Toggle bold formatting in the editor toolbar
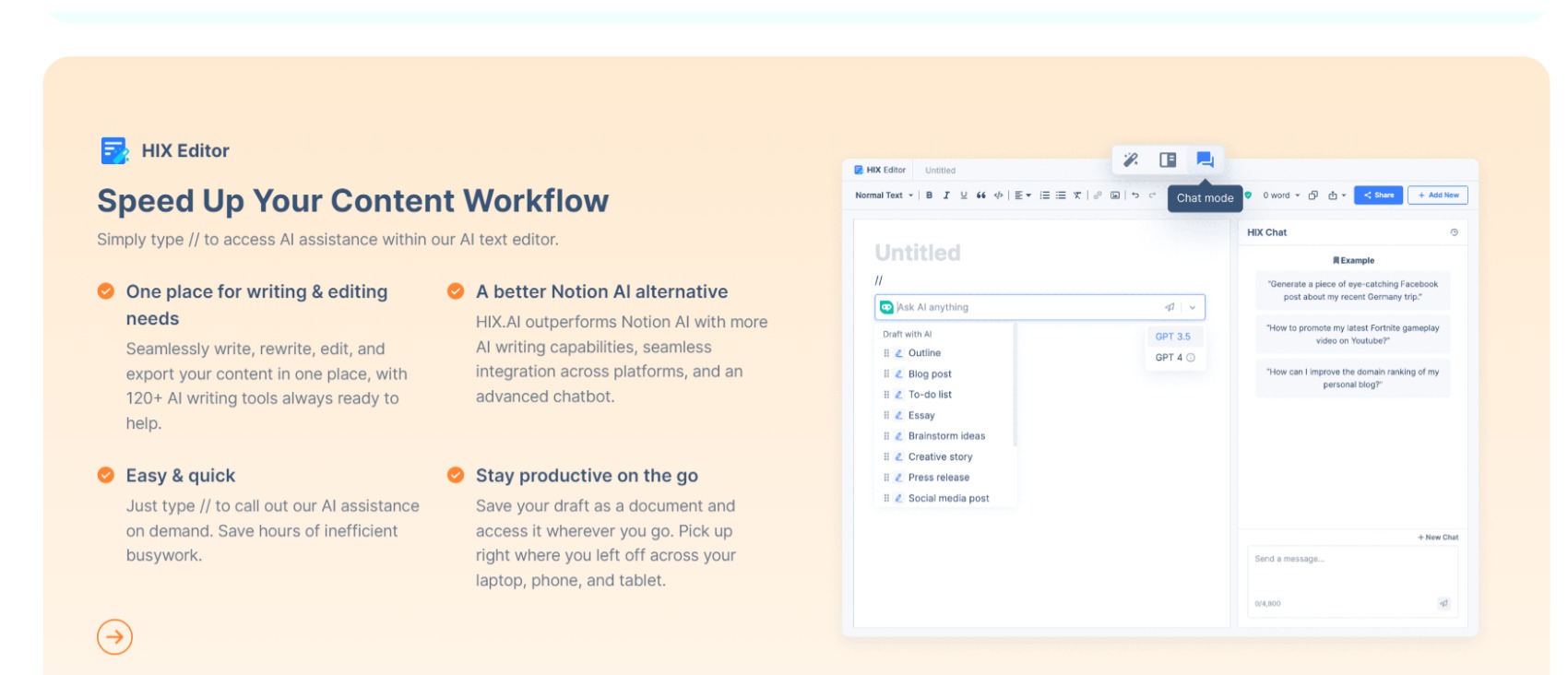Image resolution: width=1568 pixels, height=675 pixels. tap(929, 195)
